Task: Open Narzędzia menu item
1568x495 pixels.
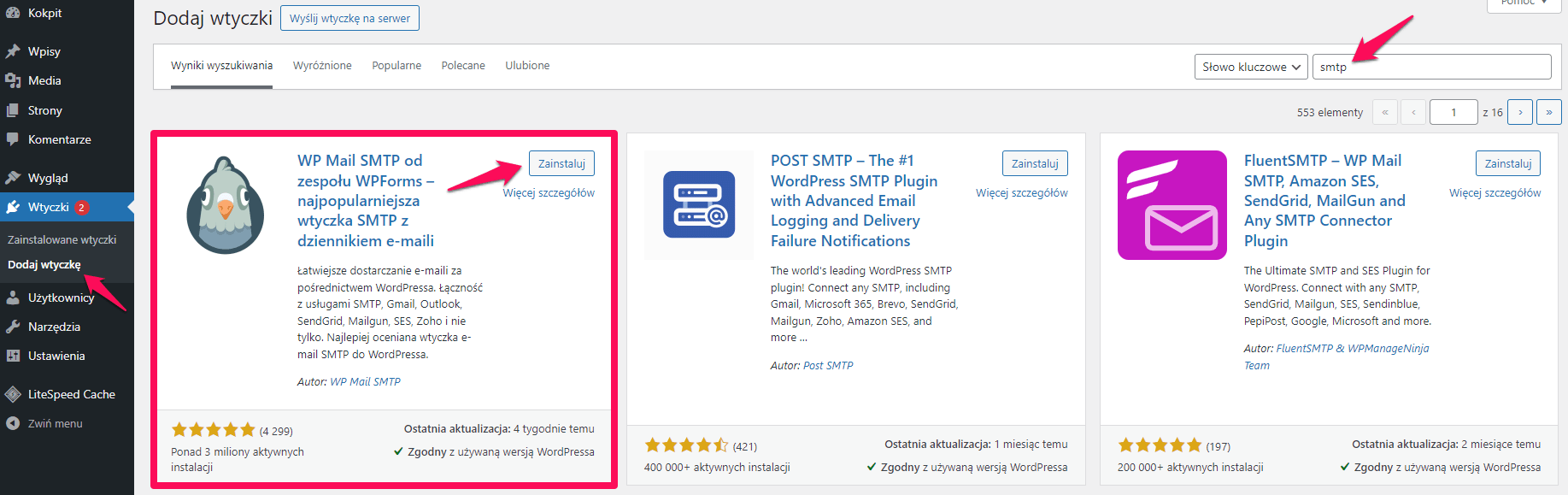Action: click(67, 327)
